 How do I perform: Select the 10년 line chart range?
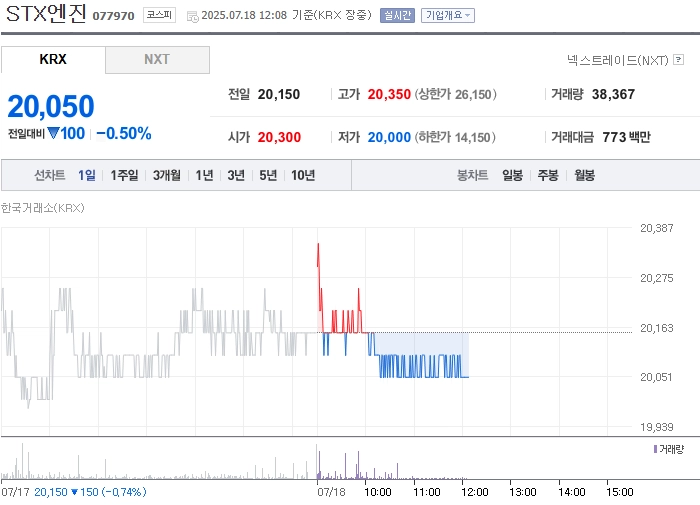click(303, 175)
